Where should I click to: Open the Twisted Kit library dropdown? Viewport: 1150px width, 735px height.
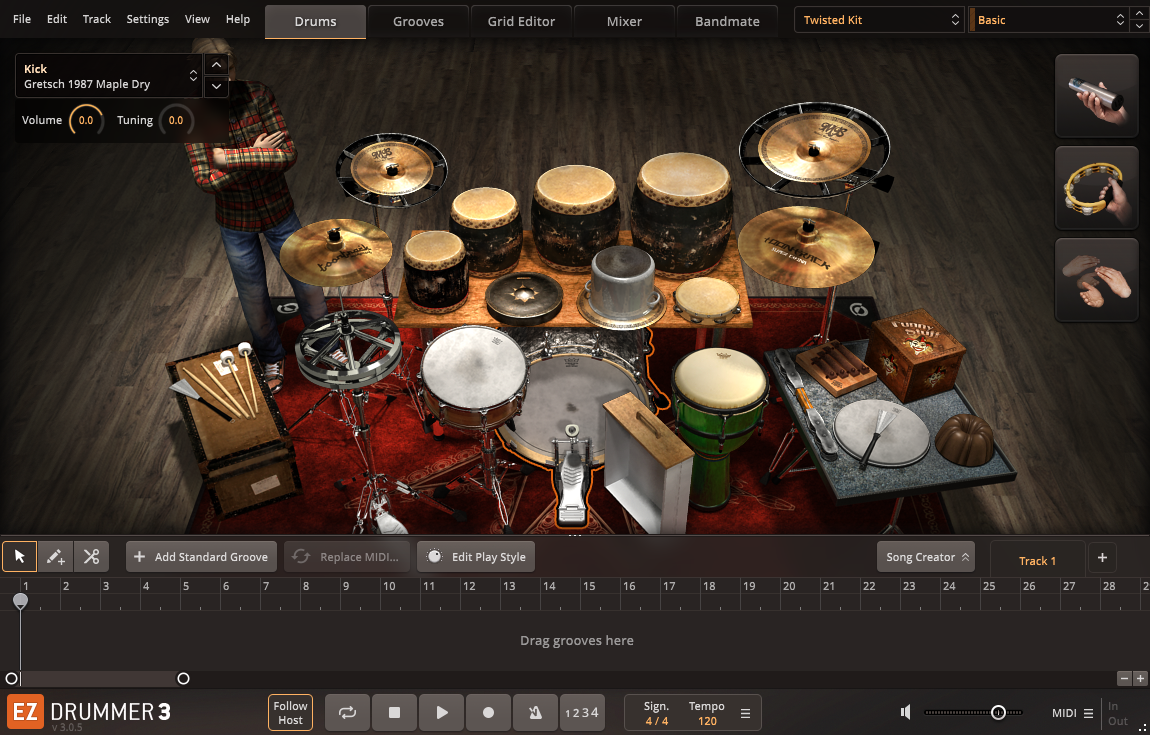880,20
